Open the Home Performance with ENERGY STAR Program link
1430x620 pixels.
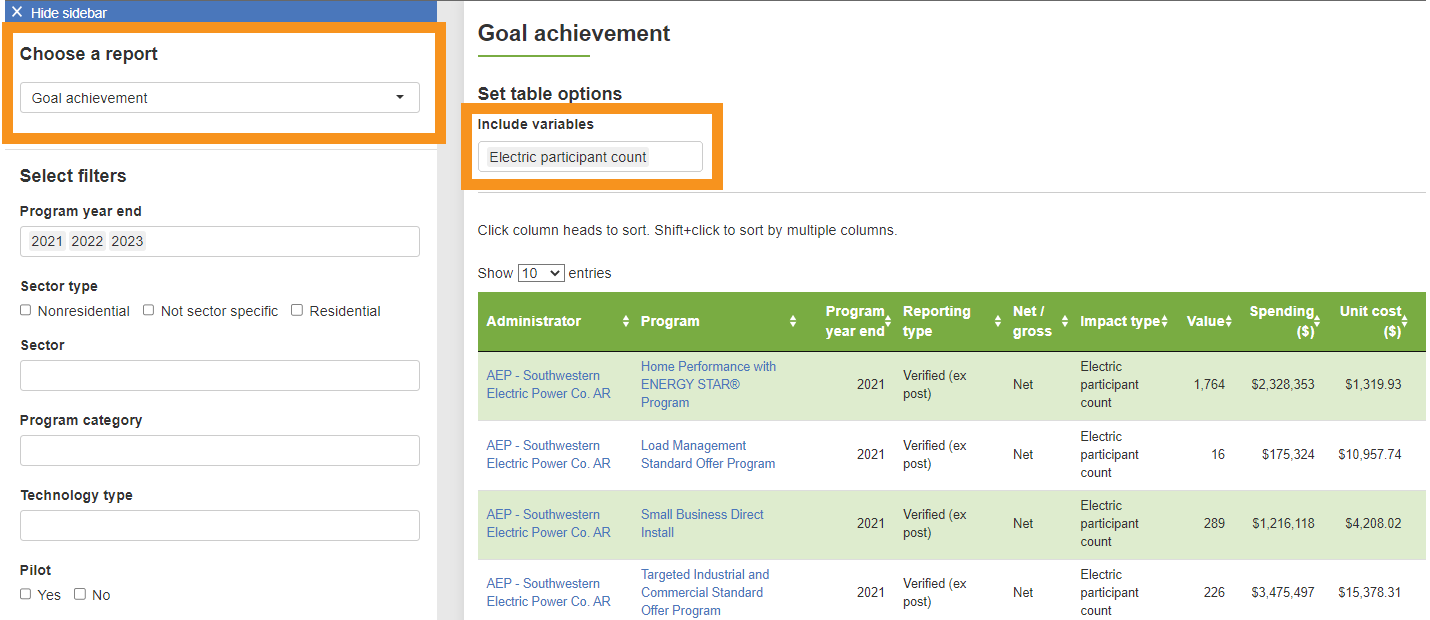[x=708, y=384]
